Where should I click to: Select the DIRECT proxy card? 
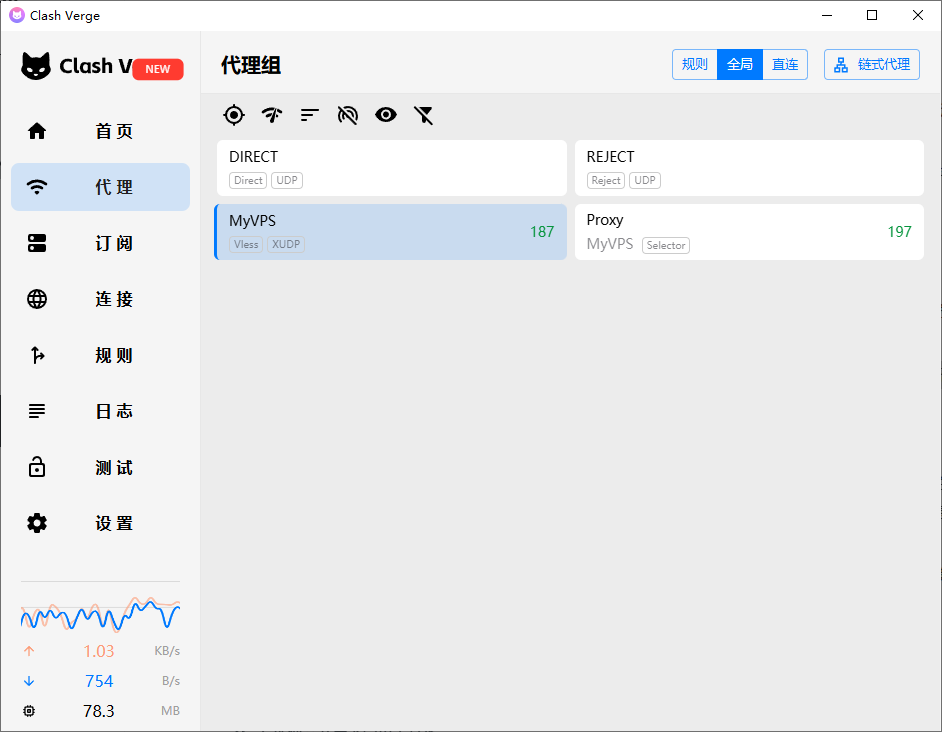point(392,168)
